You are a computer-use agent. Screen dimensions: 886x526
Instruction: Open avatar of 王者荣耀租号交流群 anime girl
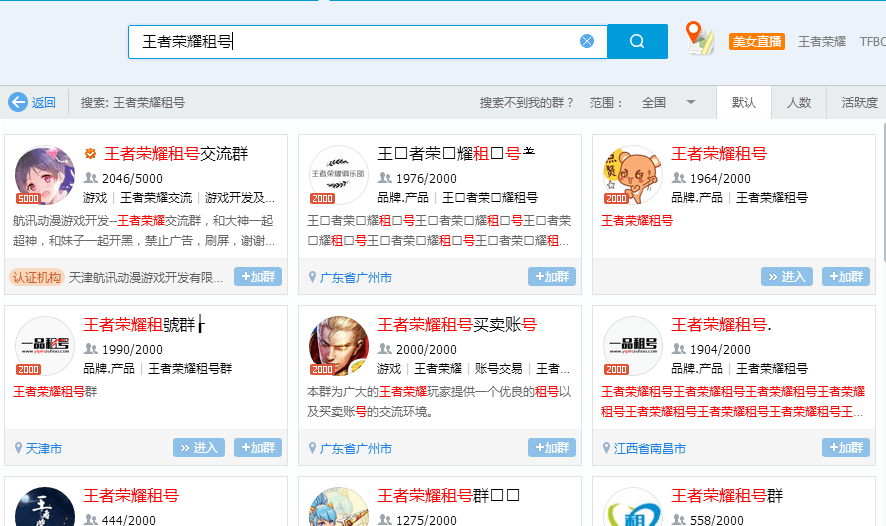[45, 175]
